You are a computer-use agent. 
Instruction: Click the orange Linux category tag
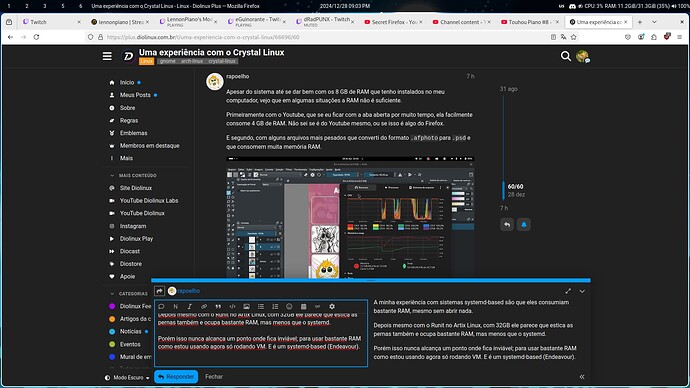coord(147,61)
